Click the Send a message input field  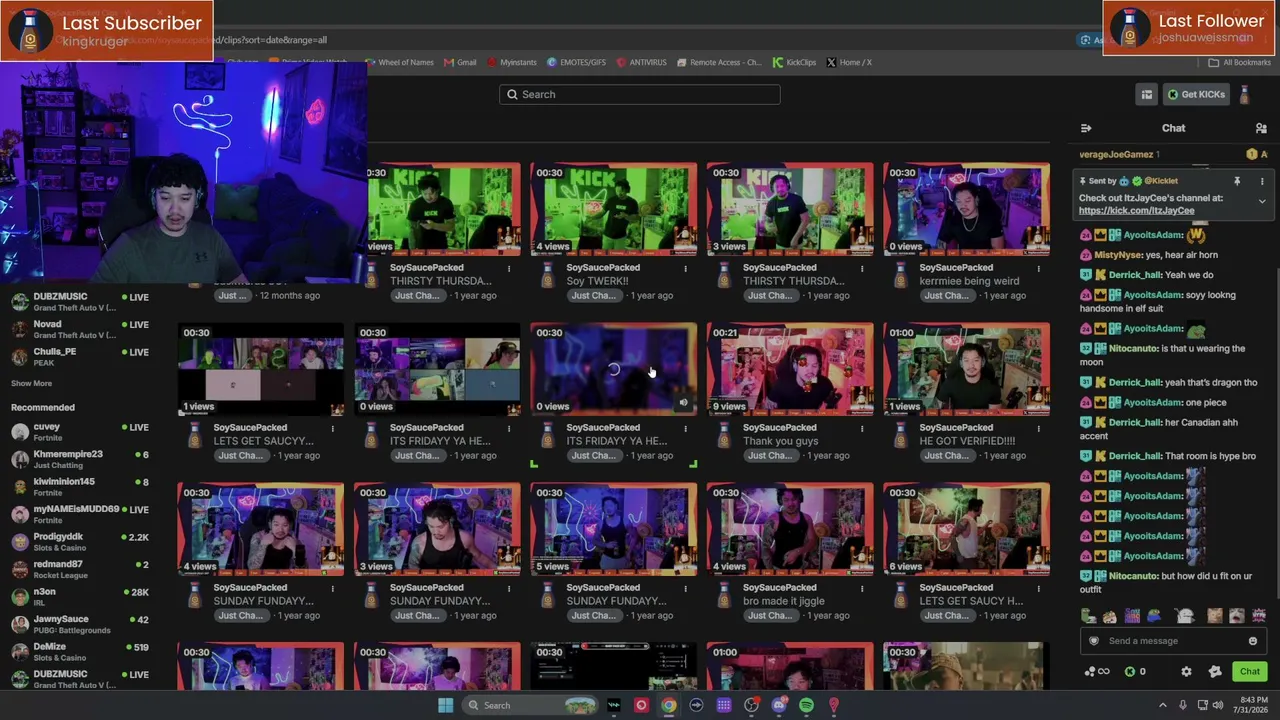[1174, 641]
